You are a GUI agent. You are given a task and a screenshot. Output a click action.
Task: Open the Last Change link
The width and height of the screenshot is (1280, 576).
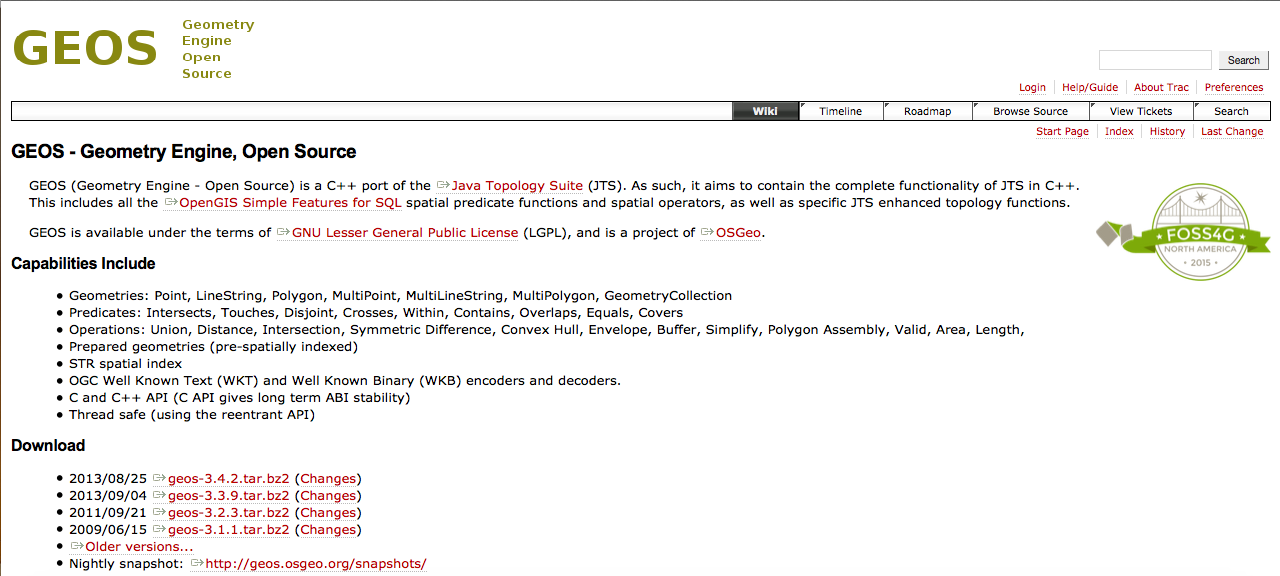tap(1232, 132)
